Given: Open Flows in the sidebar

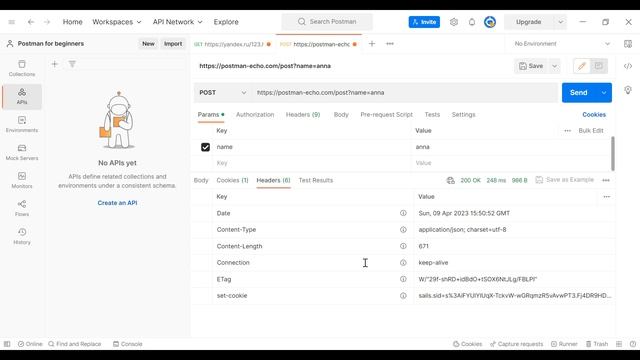Looking at the screenshot, I should (22, 208).
